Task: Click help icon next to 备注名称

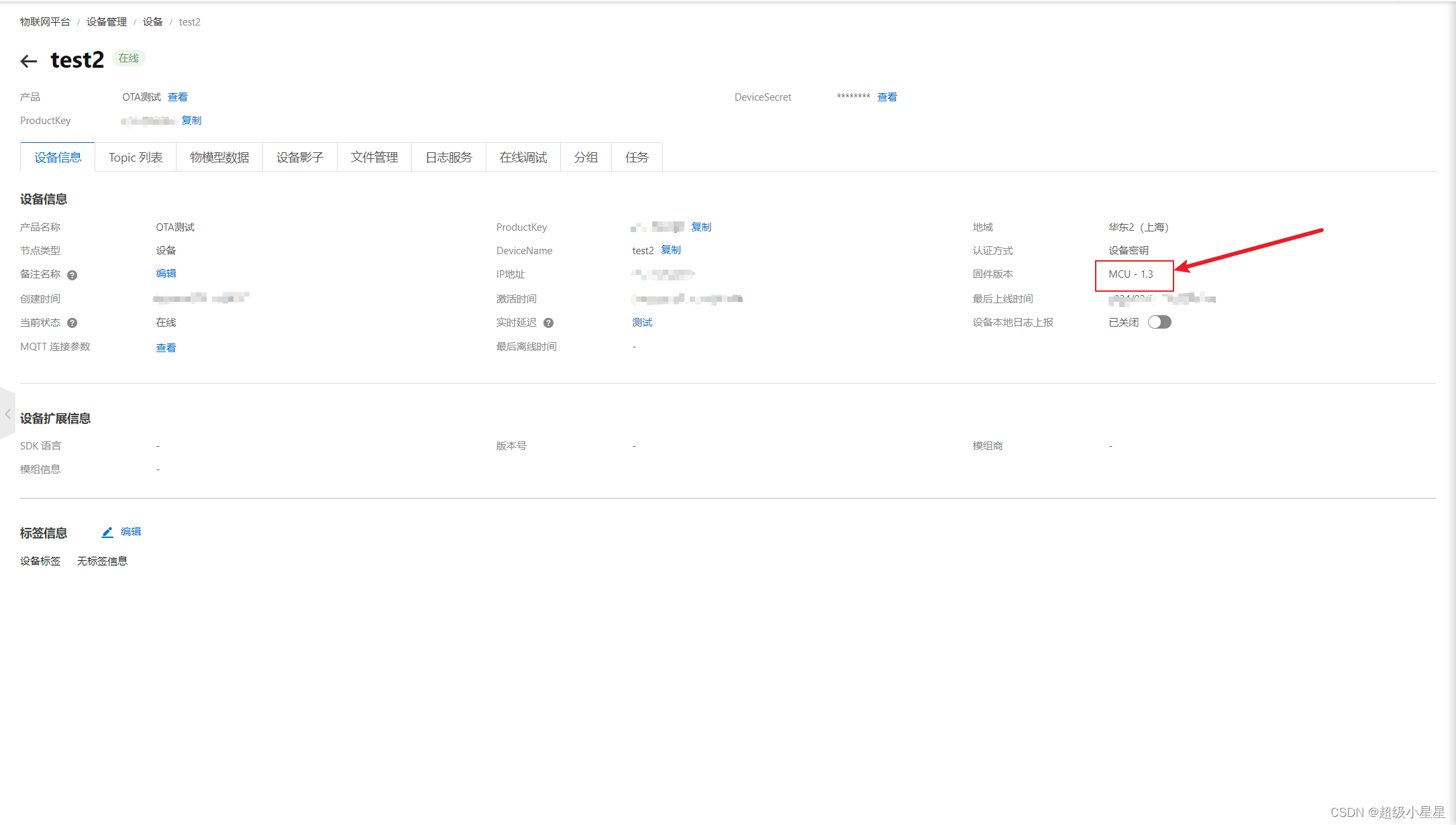Action: (x=72, y=275)
